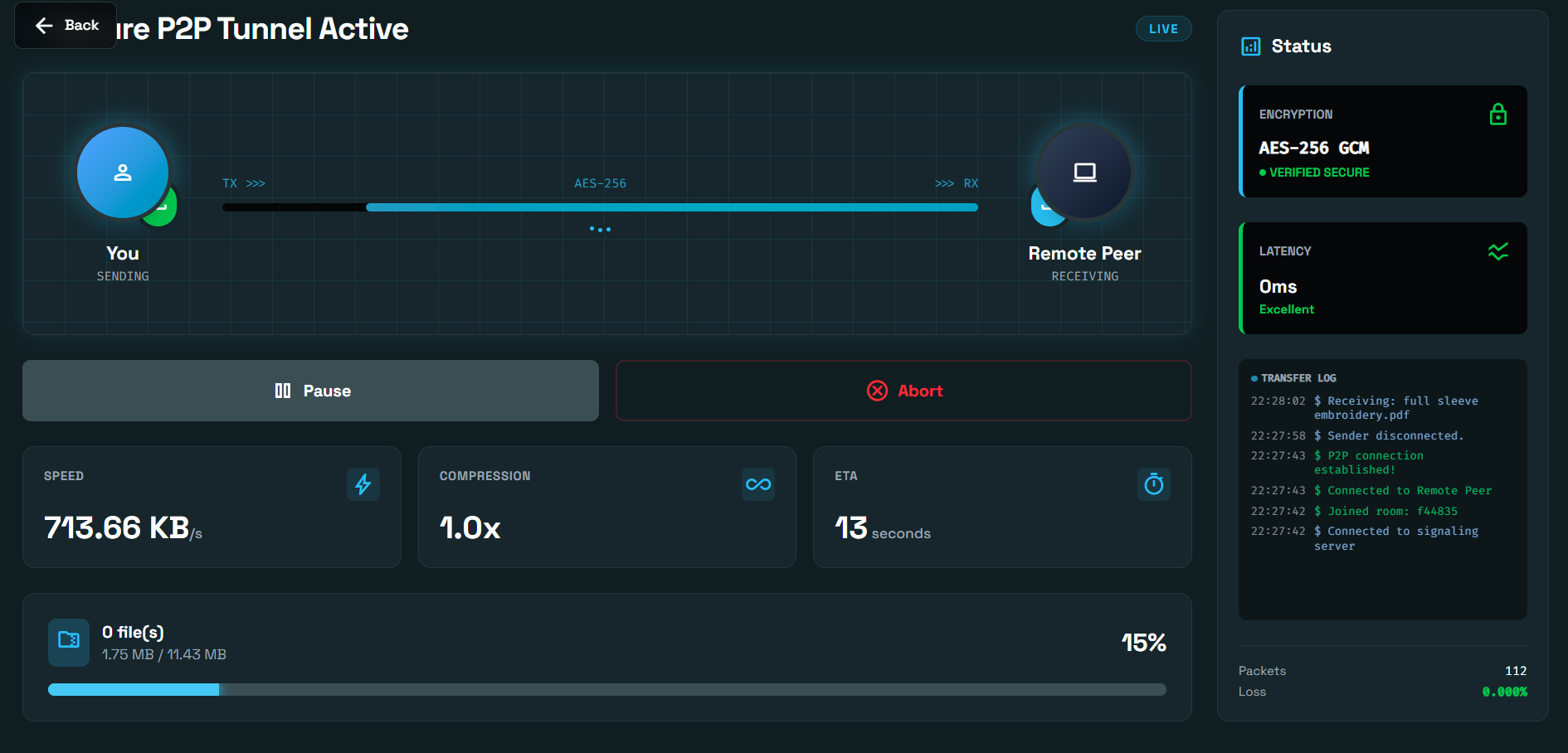Click VERIFIED SECURE status text
Image resolution: width=1568 pixels, height=753 pixels.
1319,172
